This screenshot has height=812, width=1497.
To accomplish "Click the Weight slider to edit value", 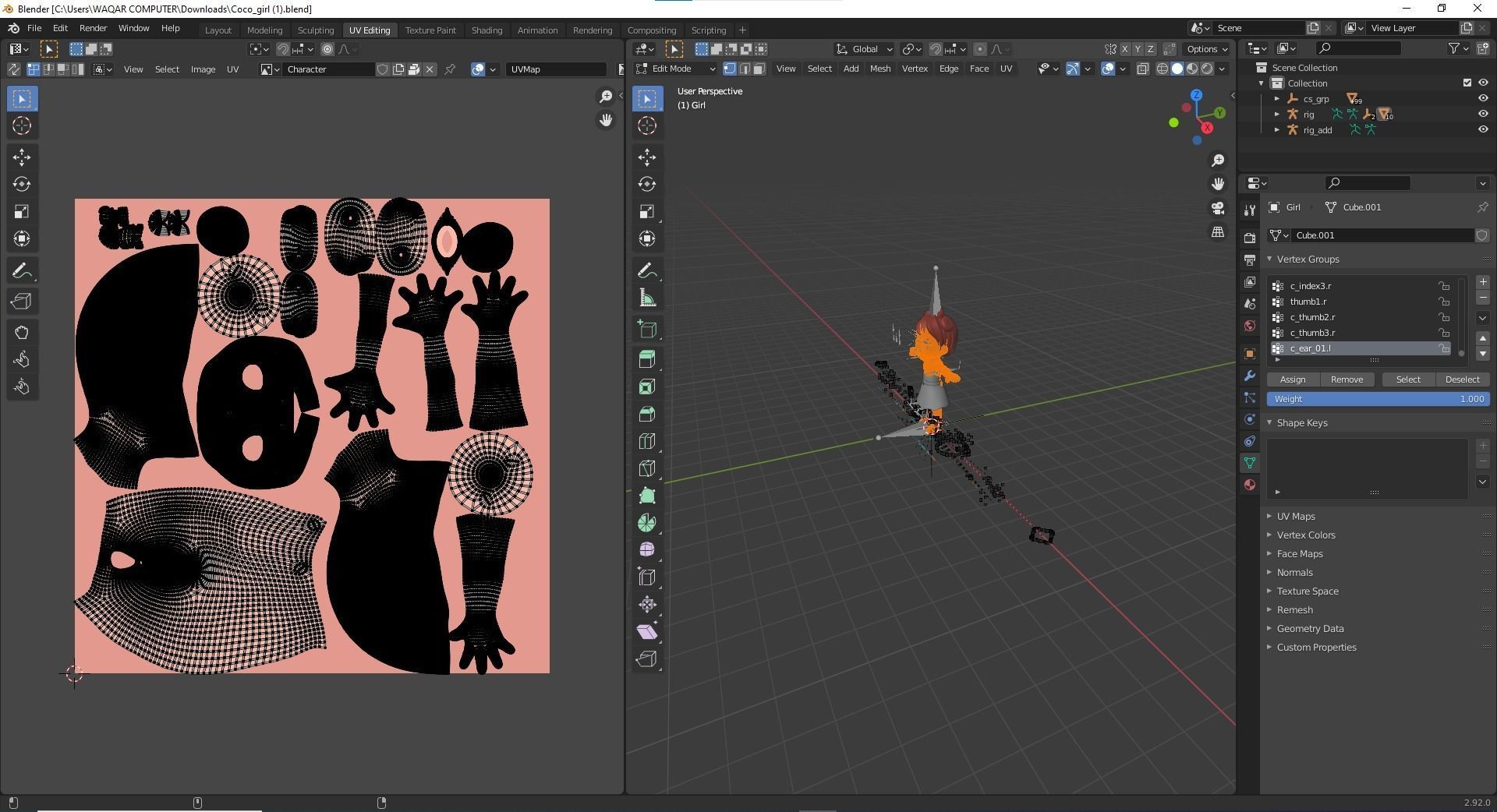I will pos(1378,399).
